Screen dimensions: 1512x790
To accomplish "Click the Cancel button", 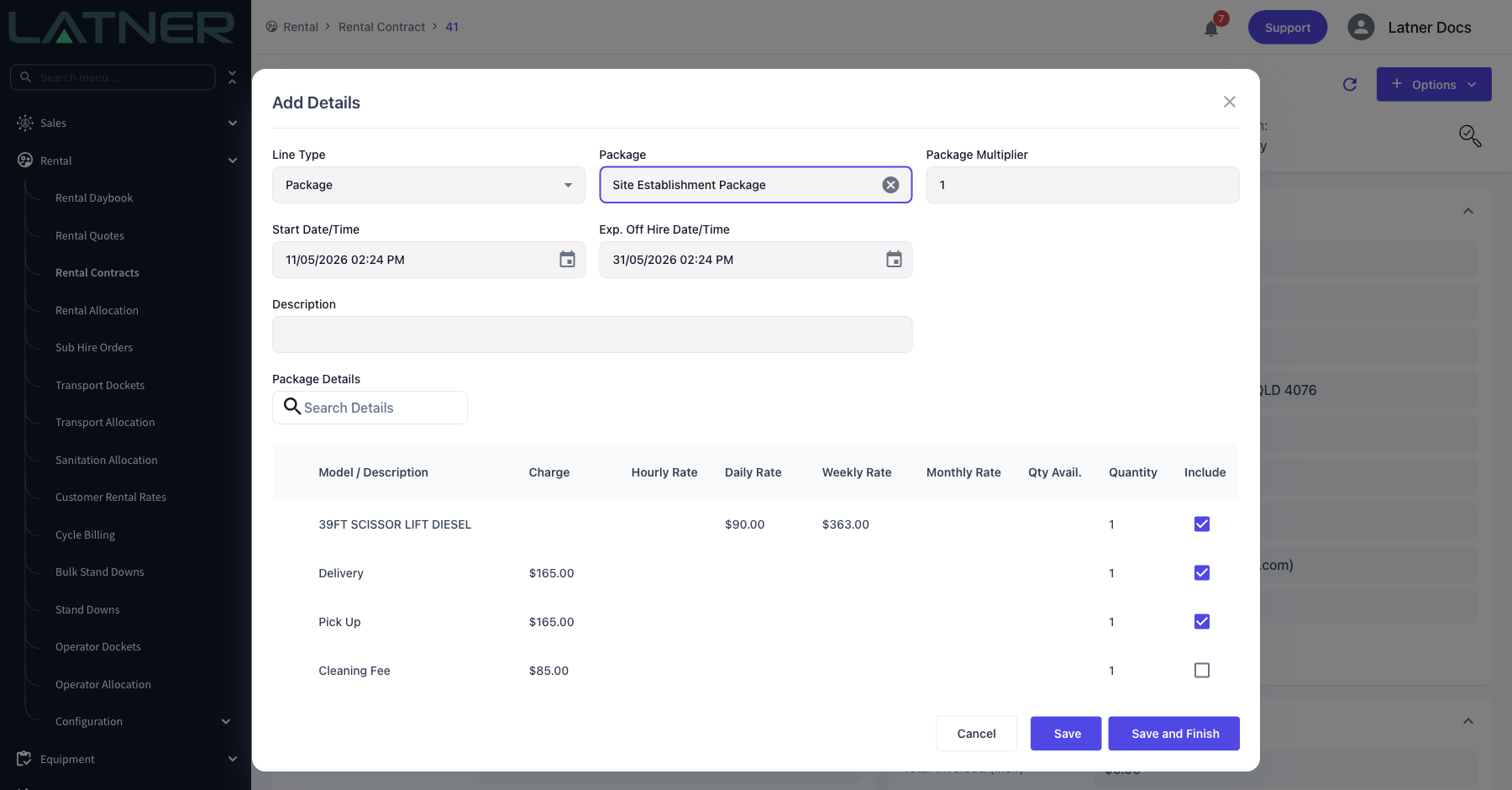I will pyautogui.click(x=976, y=734).
